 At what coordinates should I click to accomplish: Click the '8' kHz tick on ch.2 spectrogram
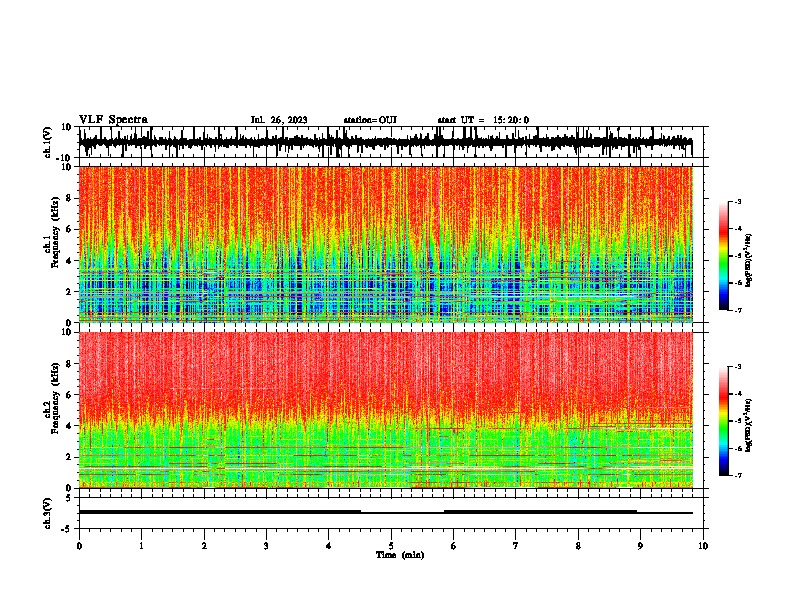tap(69, 364)
